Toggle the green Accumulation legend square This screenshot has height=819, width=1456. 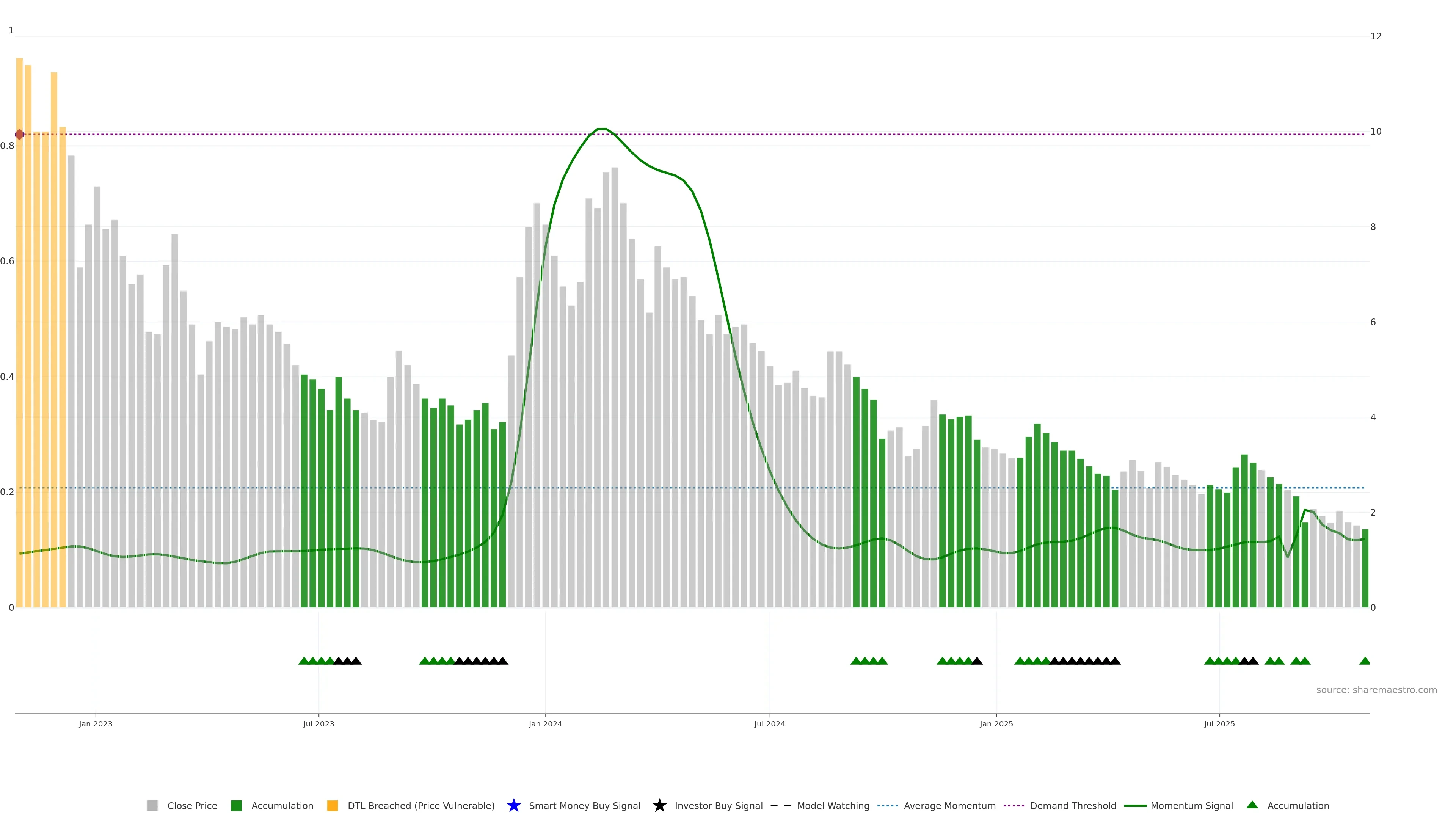(x=236, y=805)
